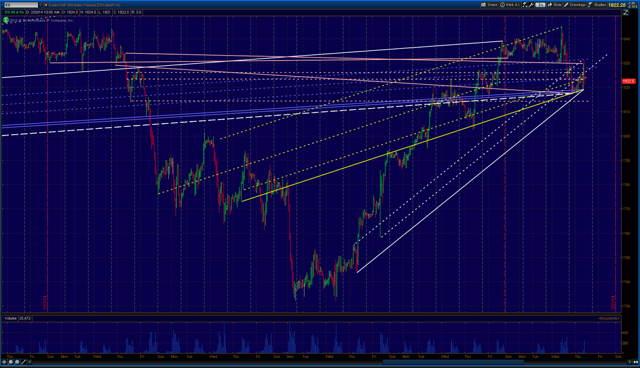Click the green round icon at chart top-left
Screen dimensions: 640x368
point(6,20)
